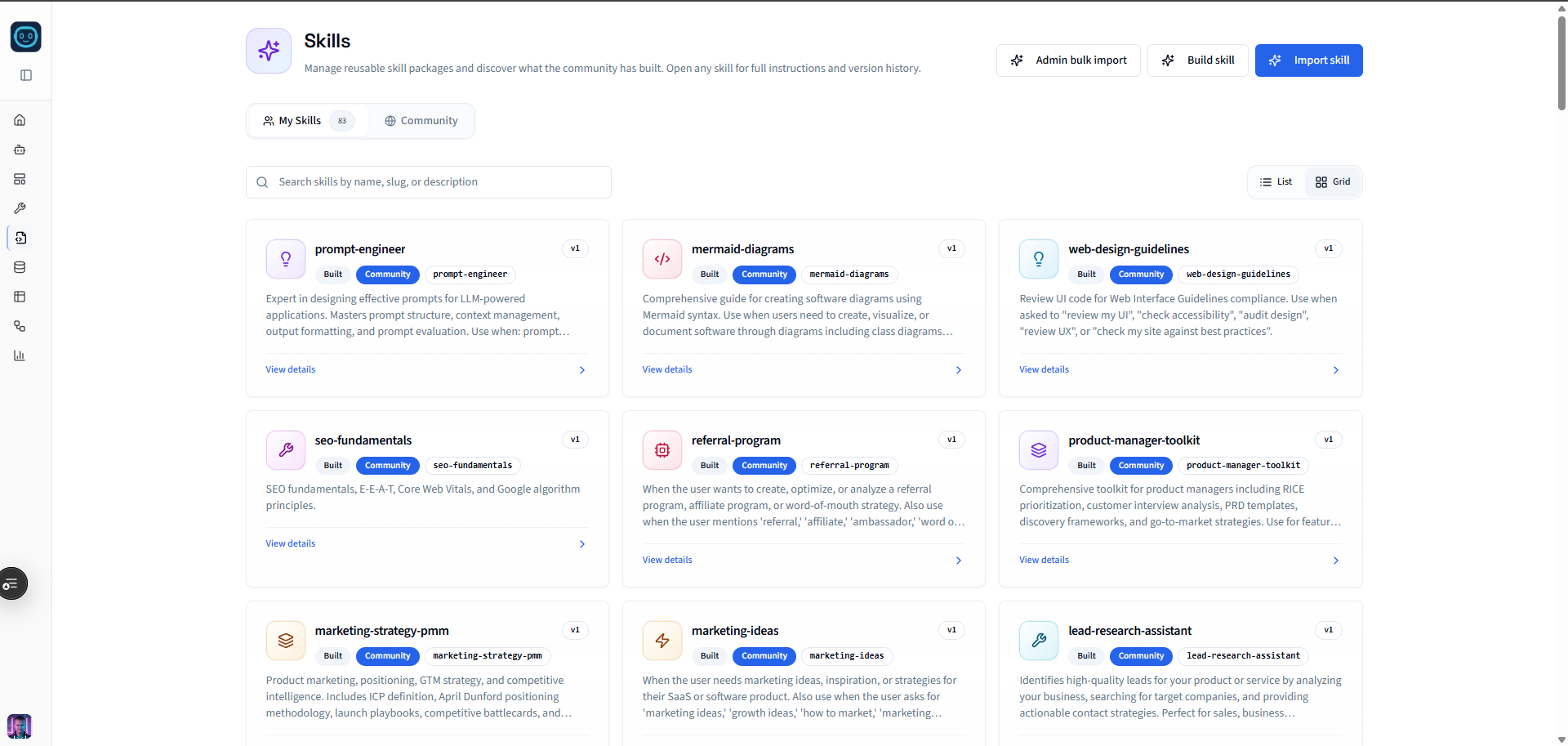Switch to the My Skills tab
The width and height of the screenshot is (1568, 746).
tap(301, 120)
